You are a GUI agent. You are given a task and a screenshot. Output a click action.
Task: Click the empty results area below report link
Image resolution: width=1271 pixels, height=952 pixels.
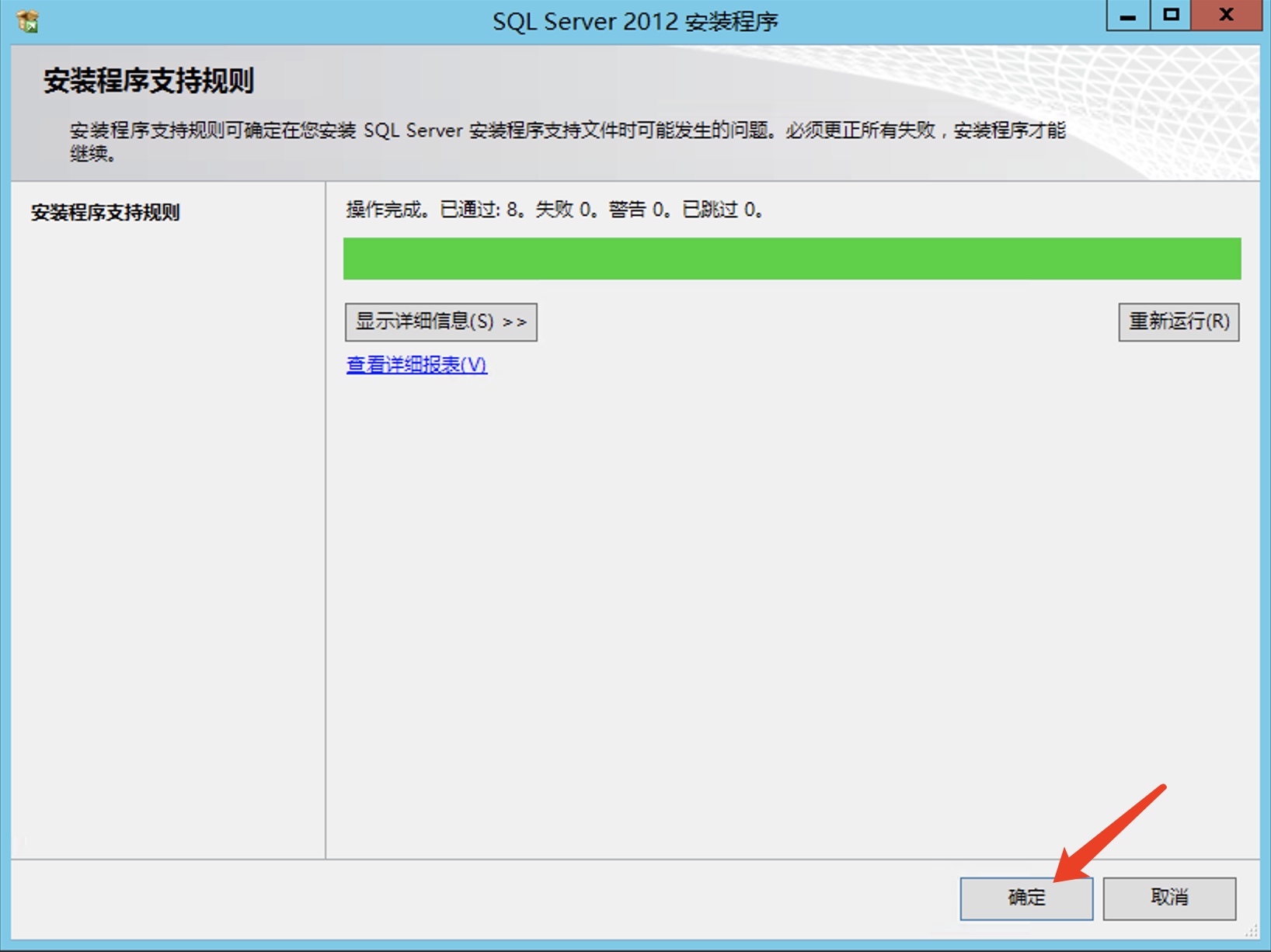pyautogui.click(x=792, y=613)
